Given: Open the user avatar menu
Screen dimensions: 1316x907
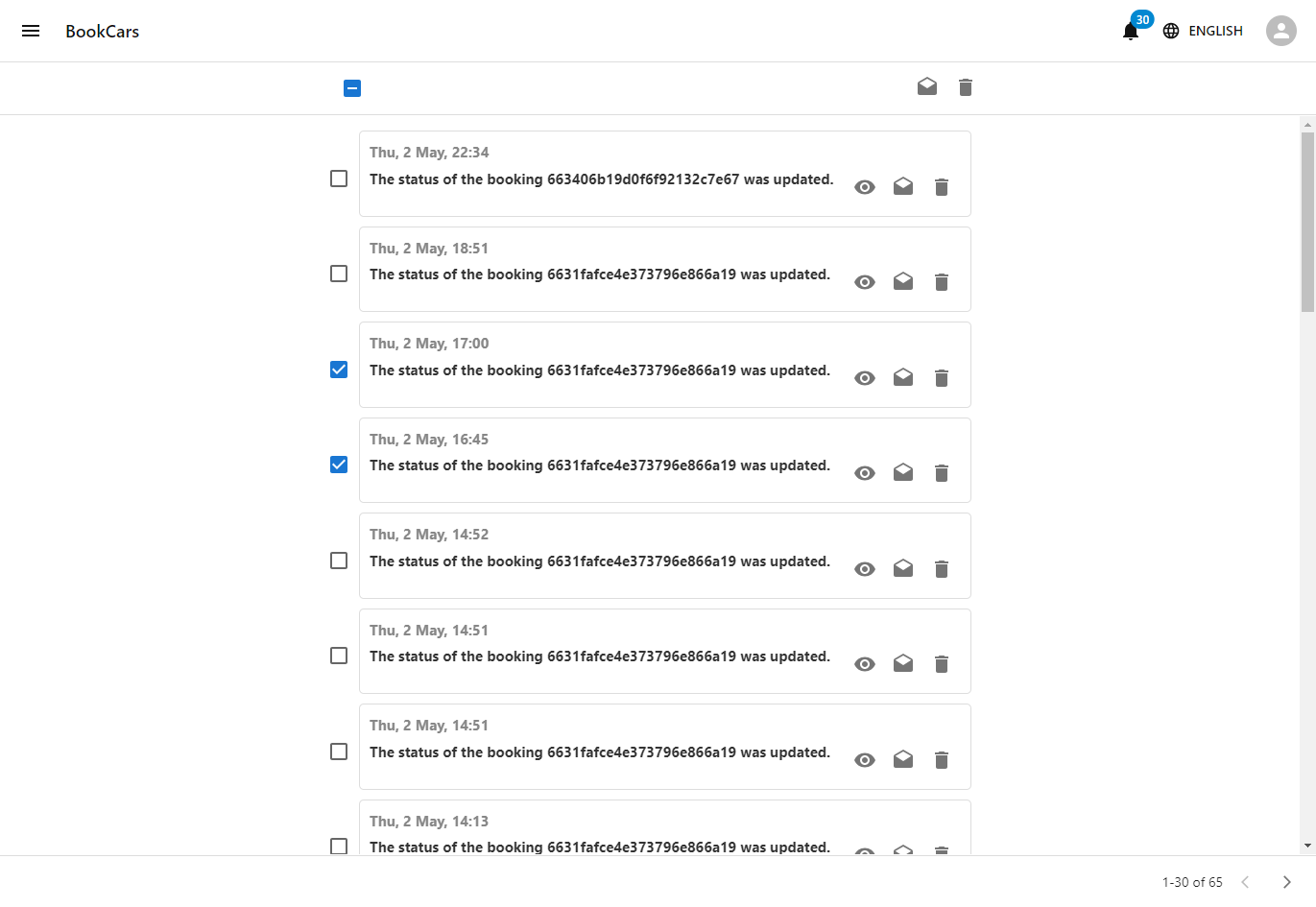Looking at the screenshot, I should pos(1281,31).
